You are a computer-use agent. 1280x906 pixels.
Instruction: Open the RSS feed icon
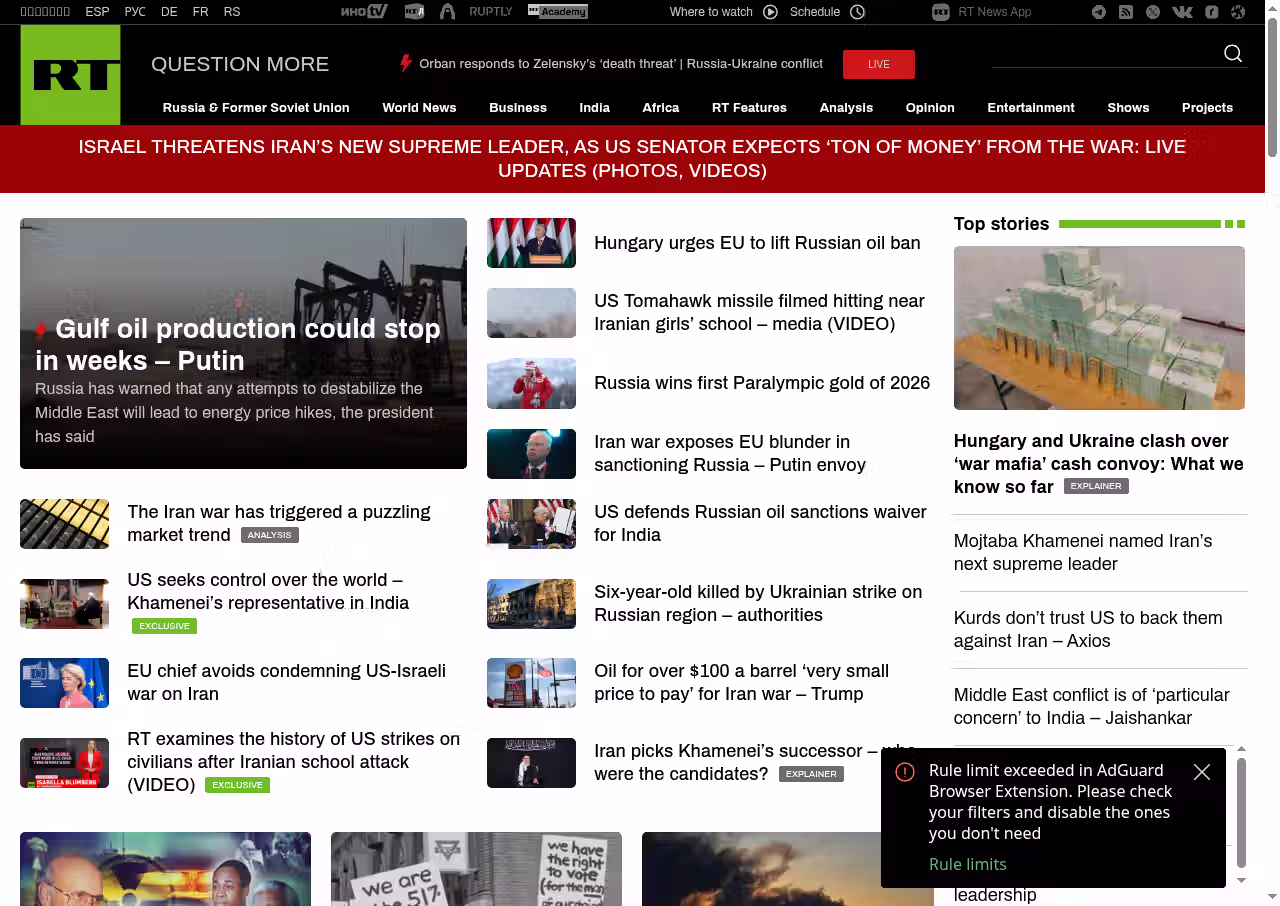pos(1126,12)
